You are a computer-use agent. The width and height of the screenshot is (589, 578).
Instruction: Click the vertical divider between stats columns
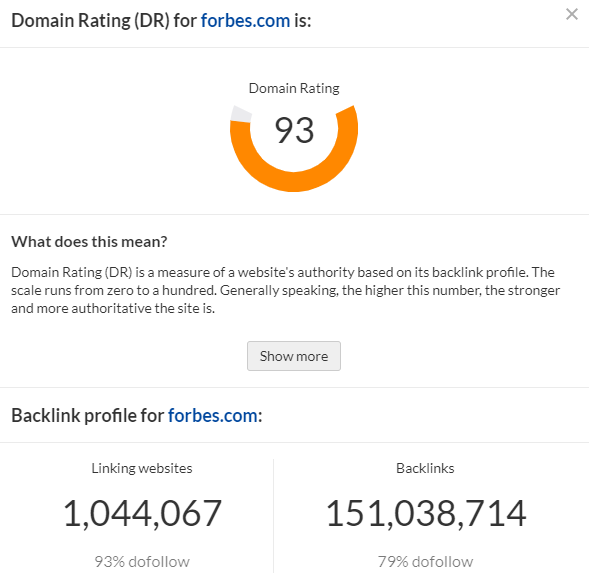pos(273,516)
